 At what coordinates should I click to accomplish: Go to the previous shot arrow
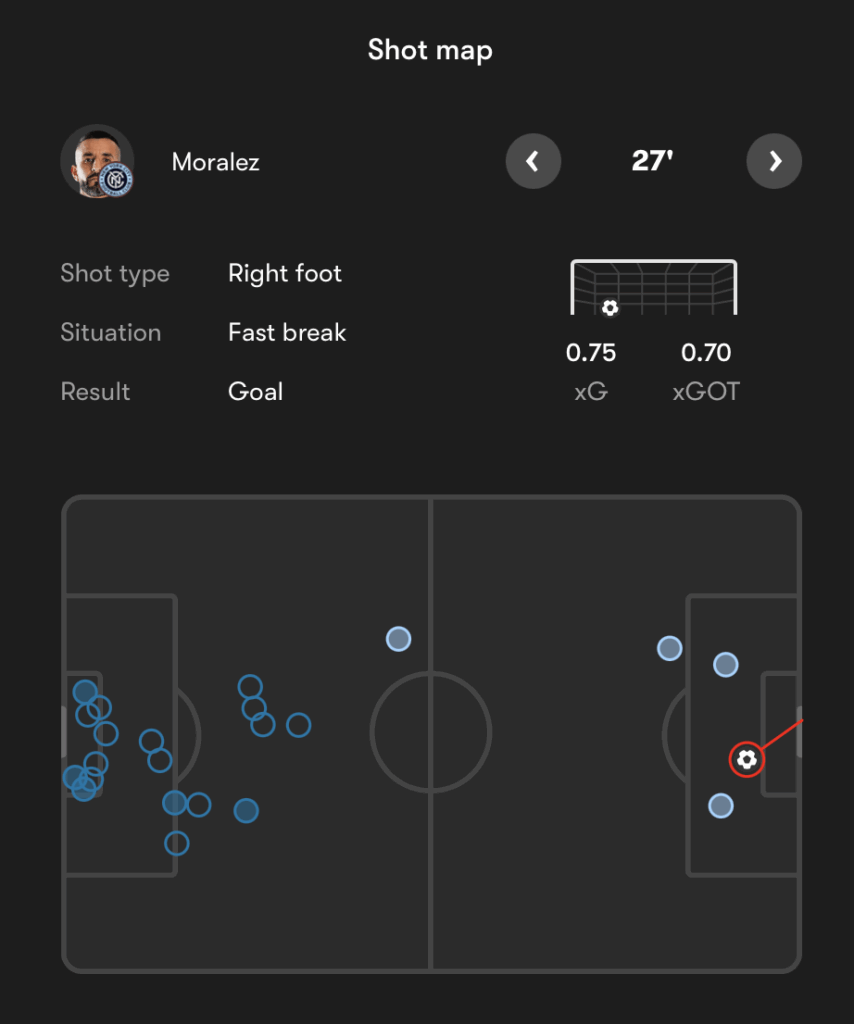tap(533, 161)
